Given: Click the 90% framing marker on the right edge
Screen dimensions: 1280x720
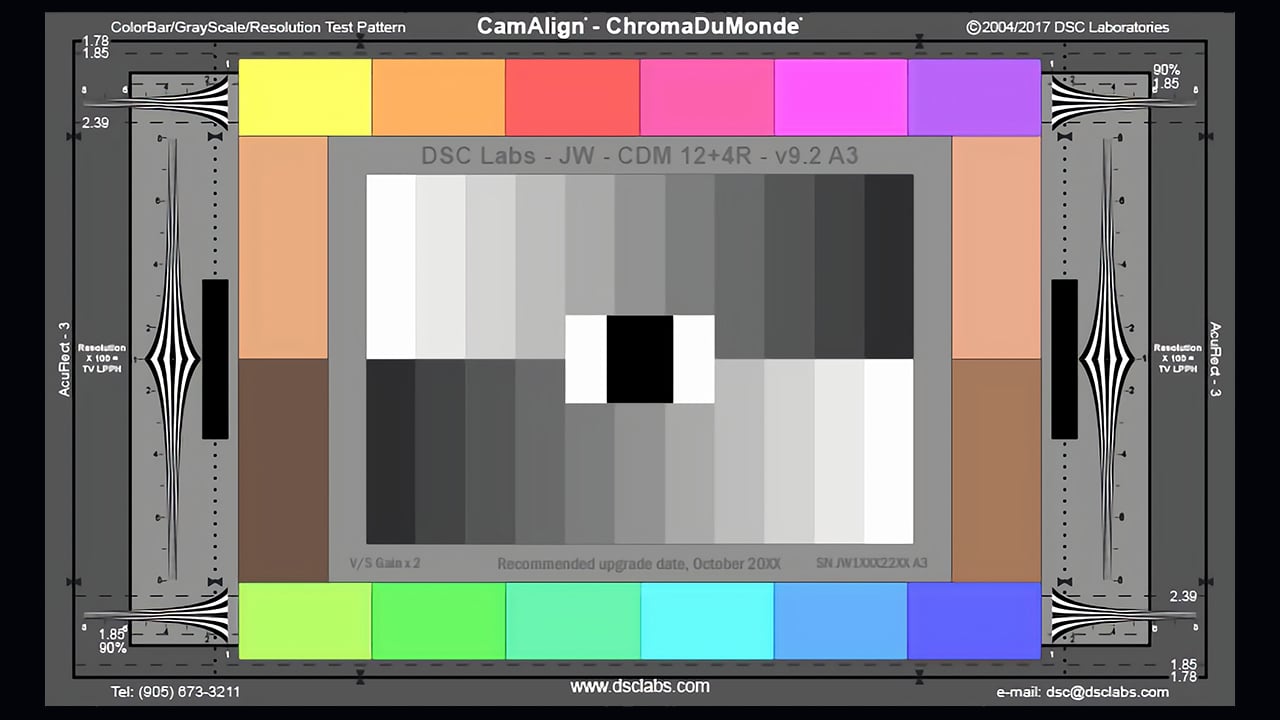Looking at the screenshot, I should pos(1166,70).
